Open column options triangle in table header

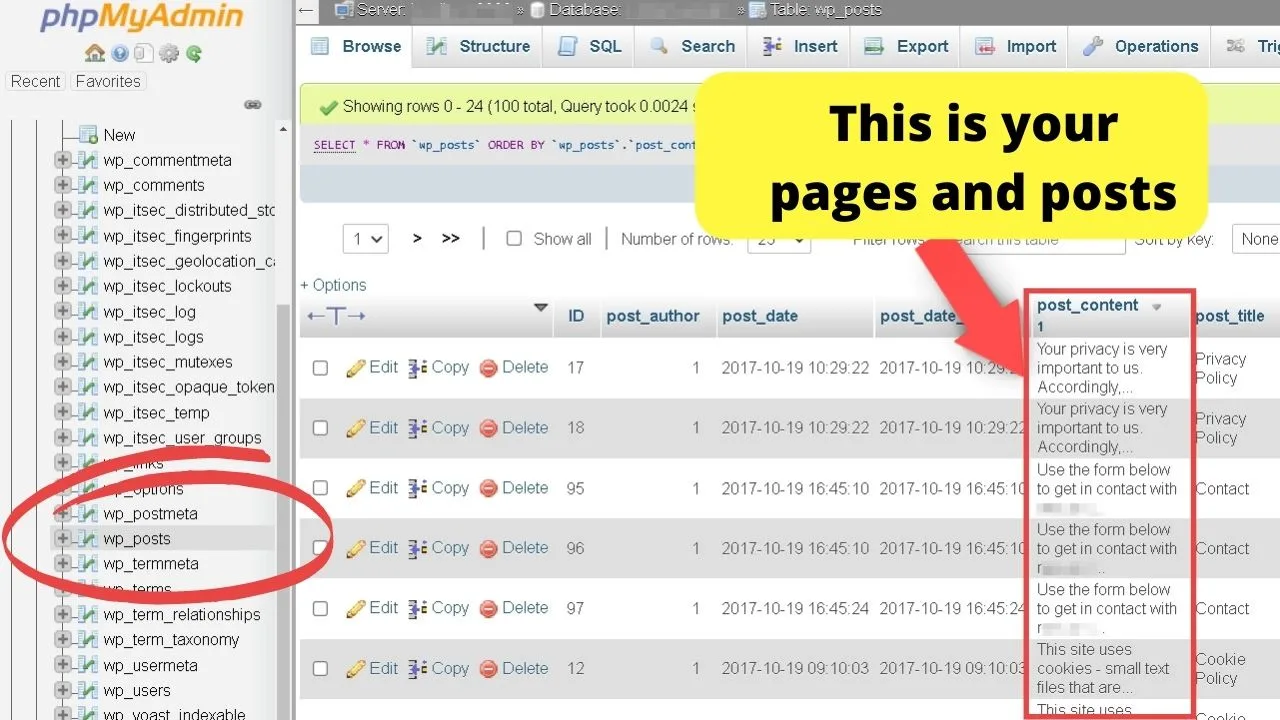[541, 308]
